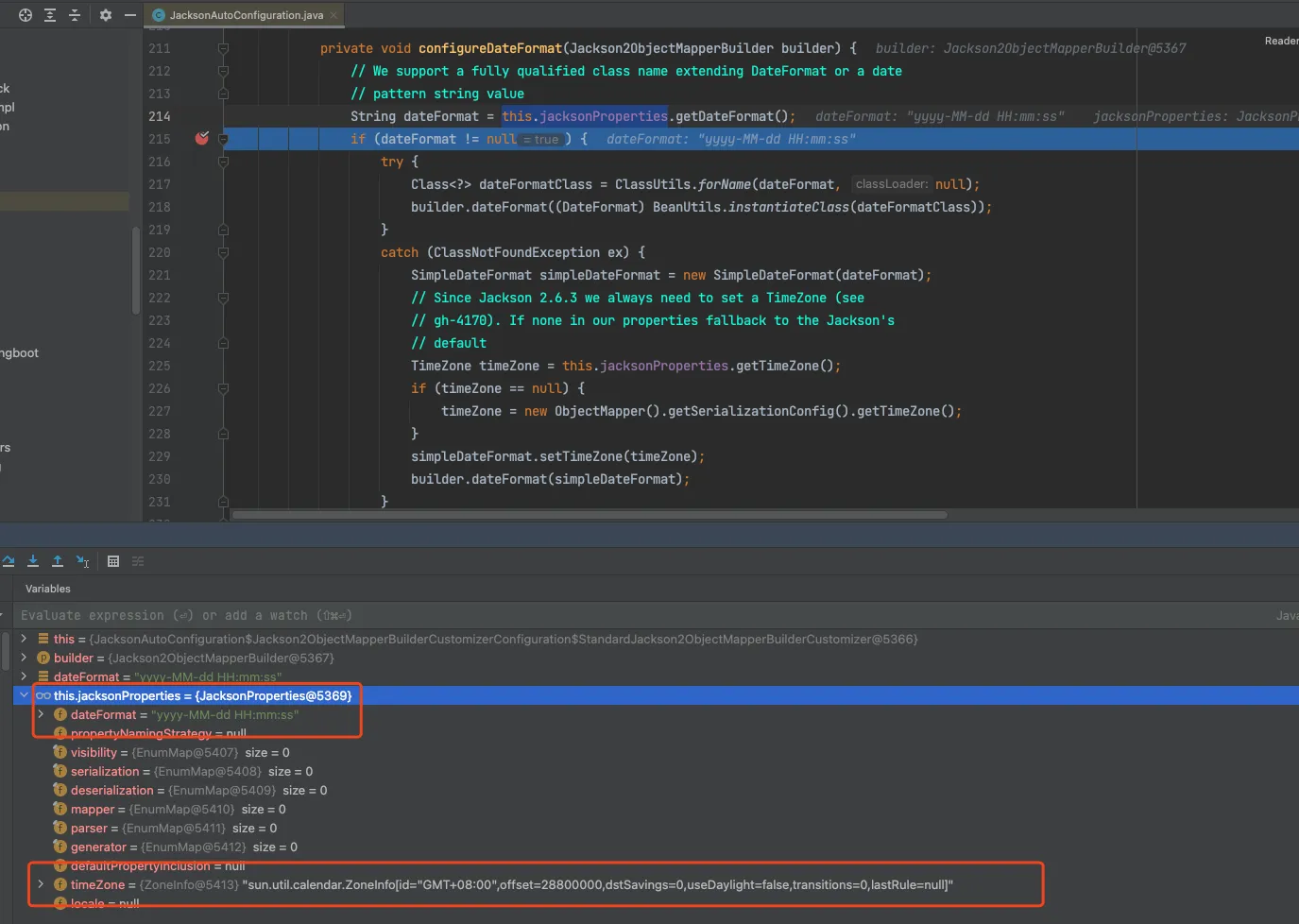
Task: Click the editor horizontal scrollbar
Action: click(590, 515)
